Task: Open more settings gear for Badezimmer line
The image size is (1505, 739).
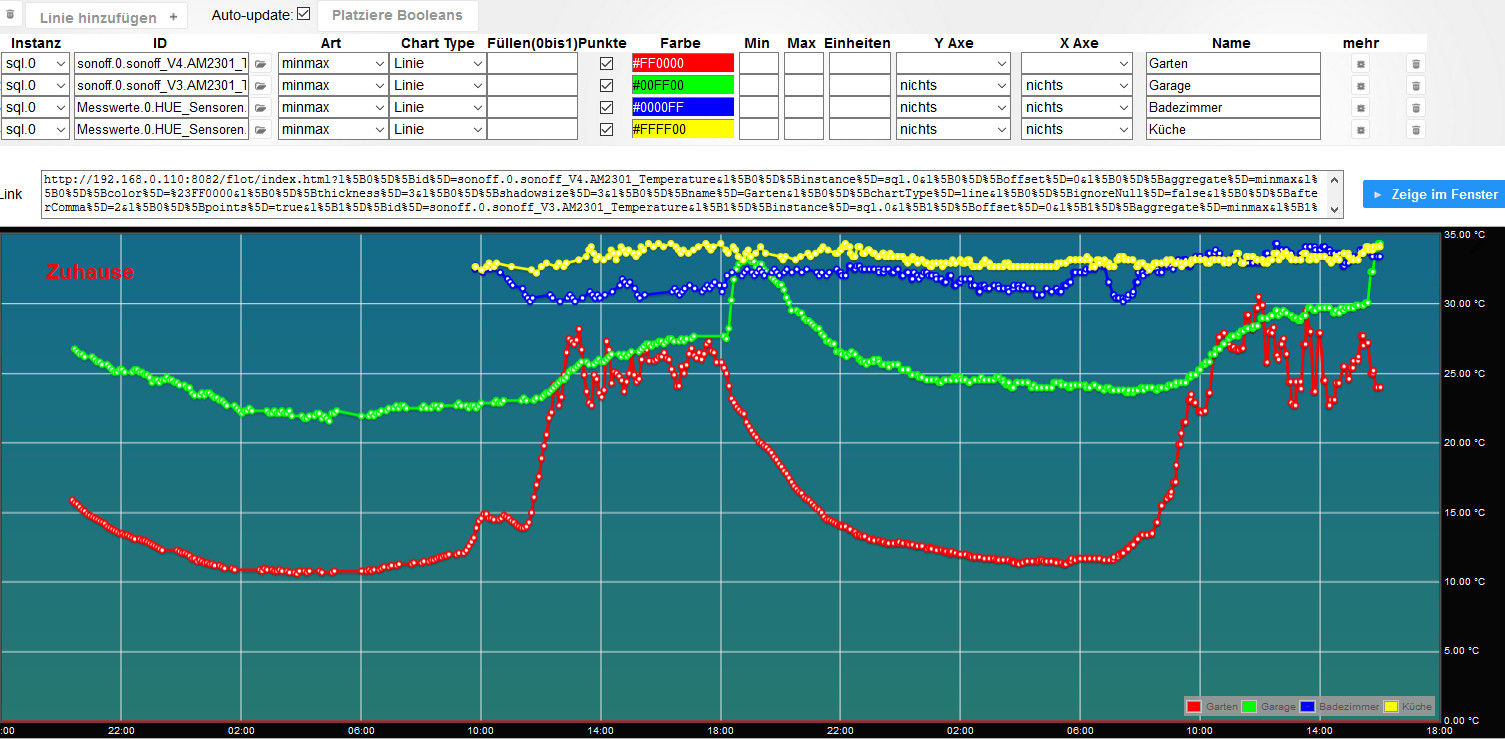Action: tap(1360, 108)
